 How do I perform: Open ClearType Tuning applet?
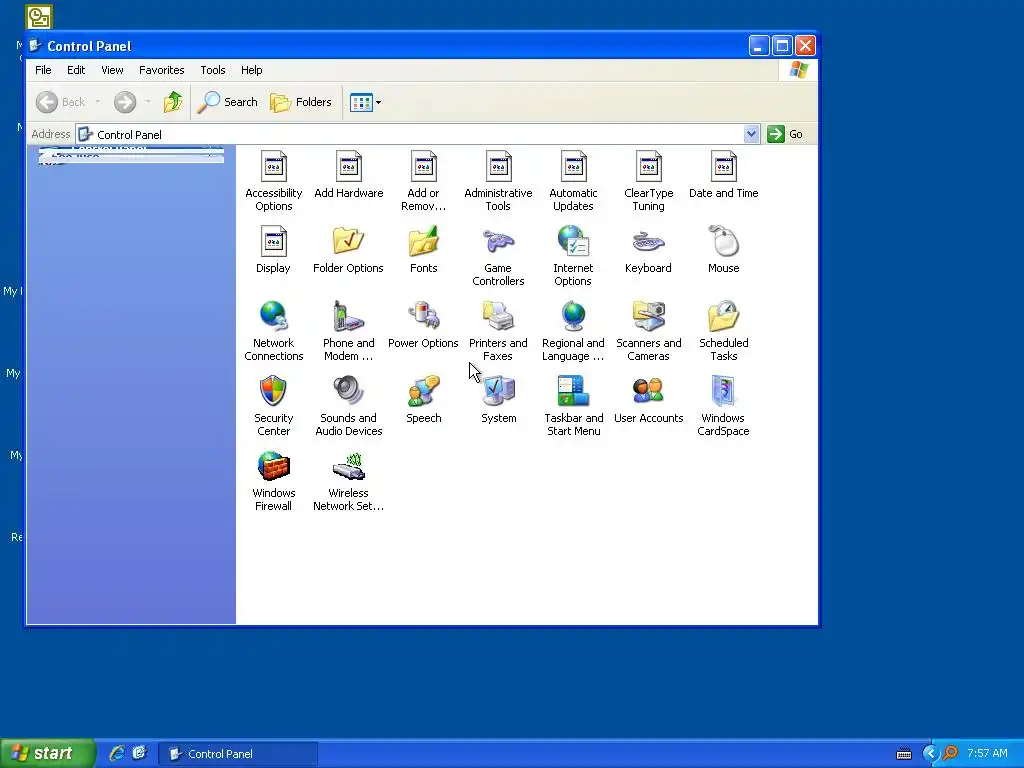(648, 168)
